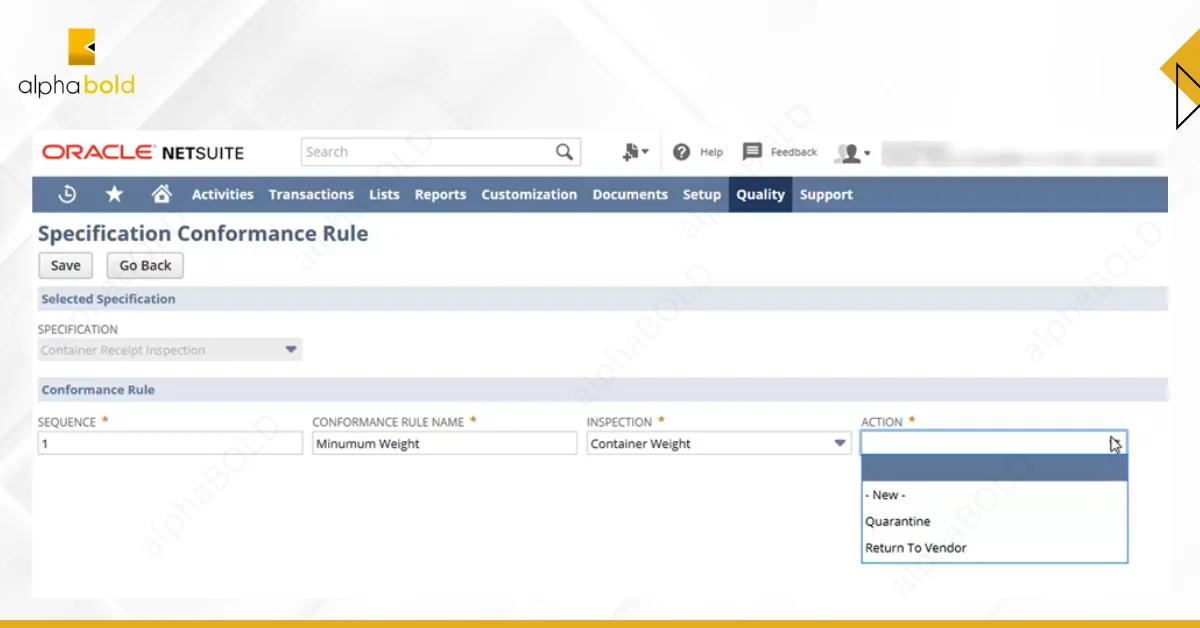The image size is (1200, 628).
Task: Click the INSPECTION field label
Action: (x=619, y=422)
